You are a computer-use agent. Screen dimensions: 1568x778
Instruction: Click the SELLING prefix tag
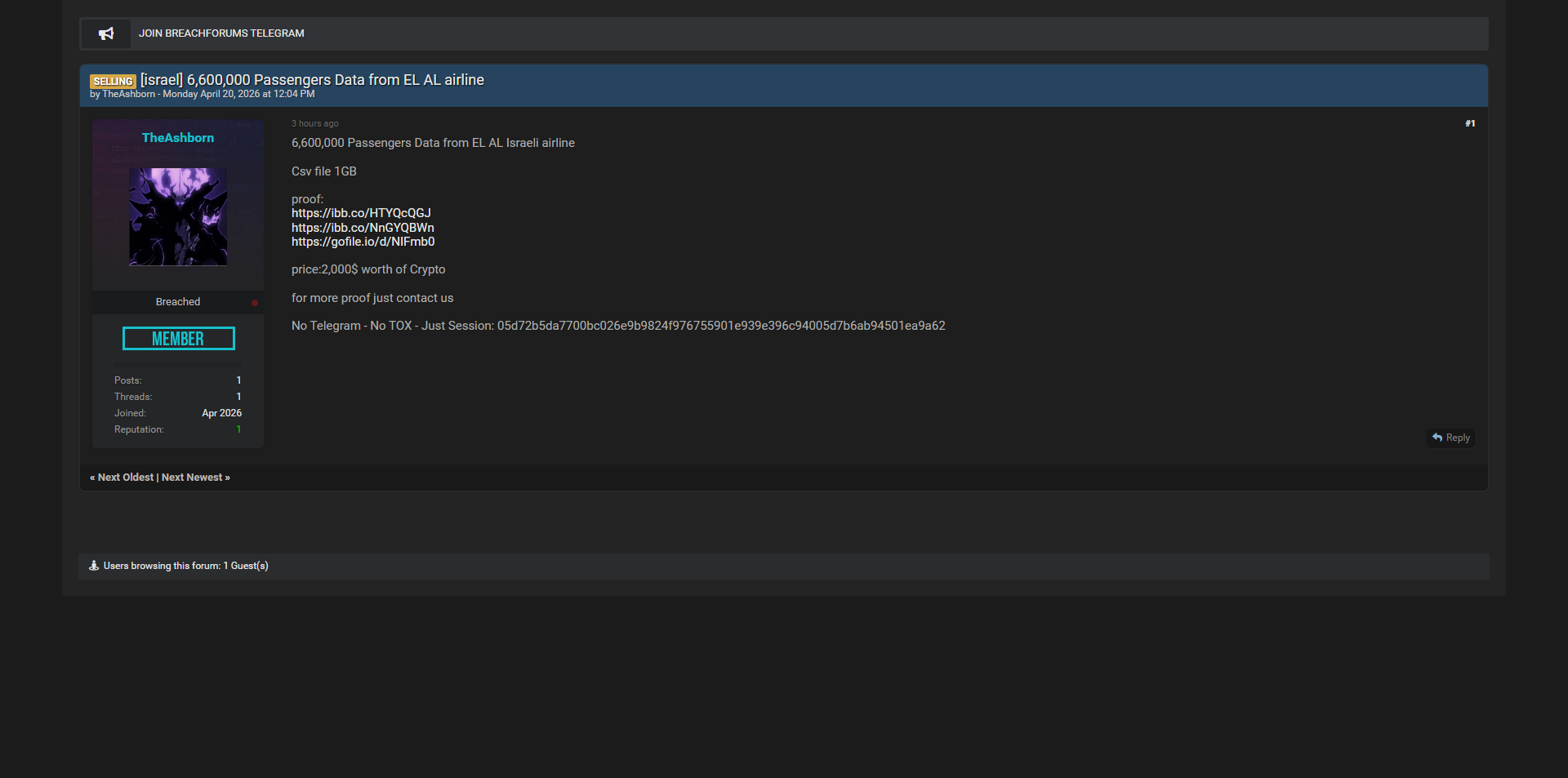click(x=113, y=81)
